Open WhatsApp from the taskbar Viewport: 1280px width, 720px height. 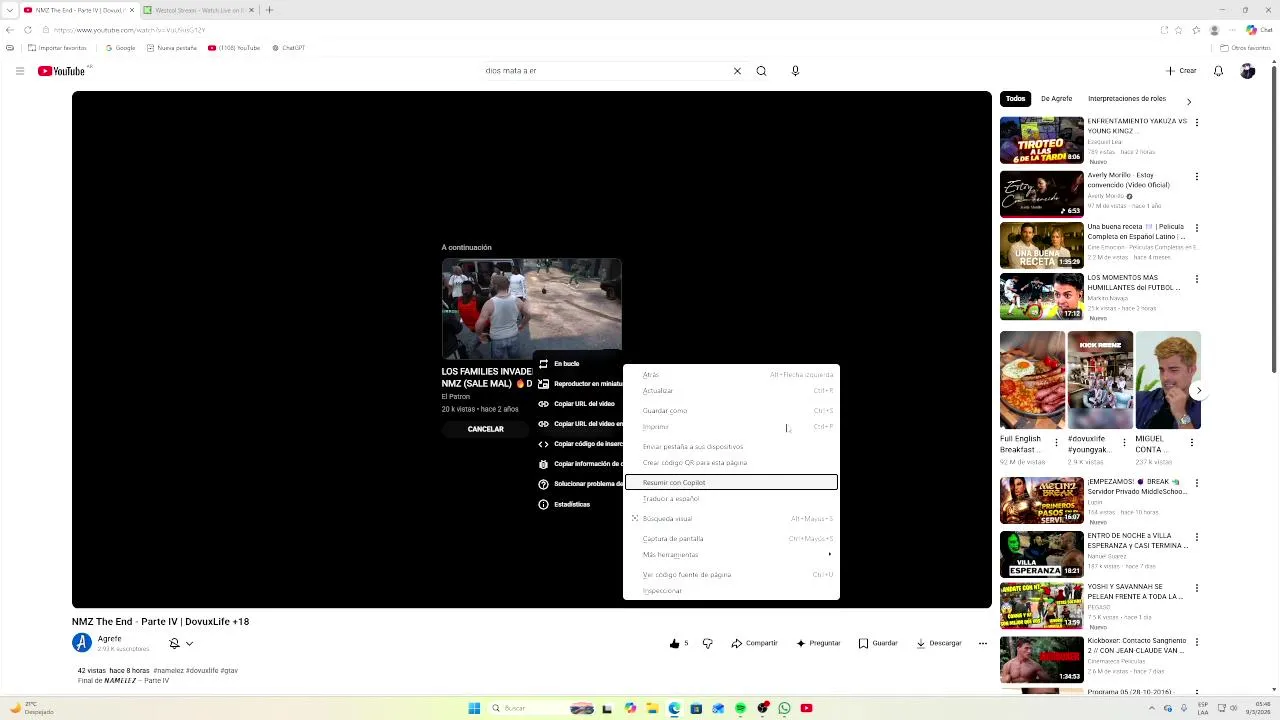pyautogui.click(x=784, y=708)
